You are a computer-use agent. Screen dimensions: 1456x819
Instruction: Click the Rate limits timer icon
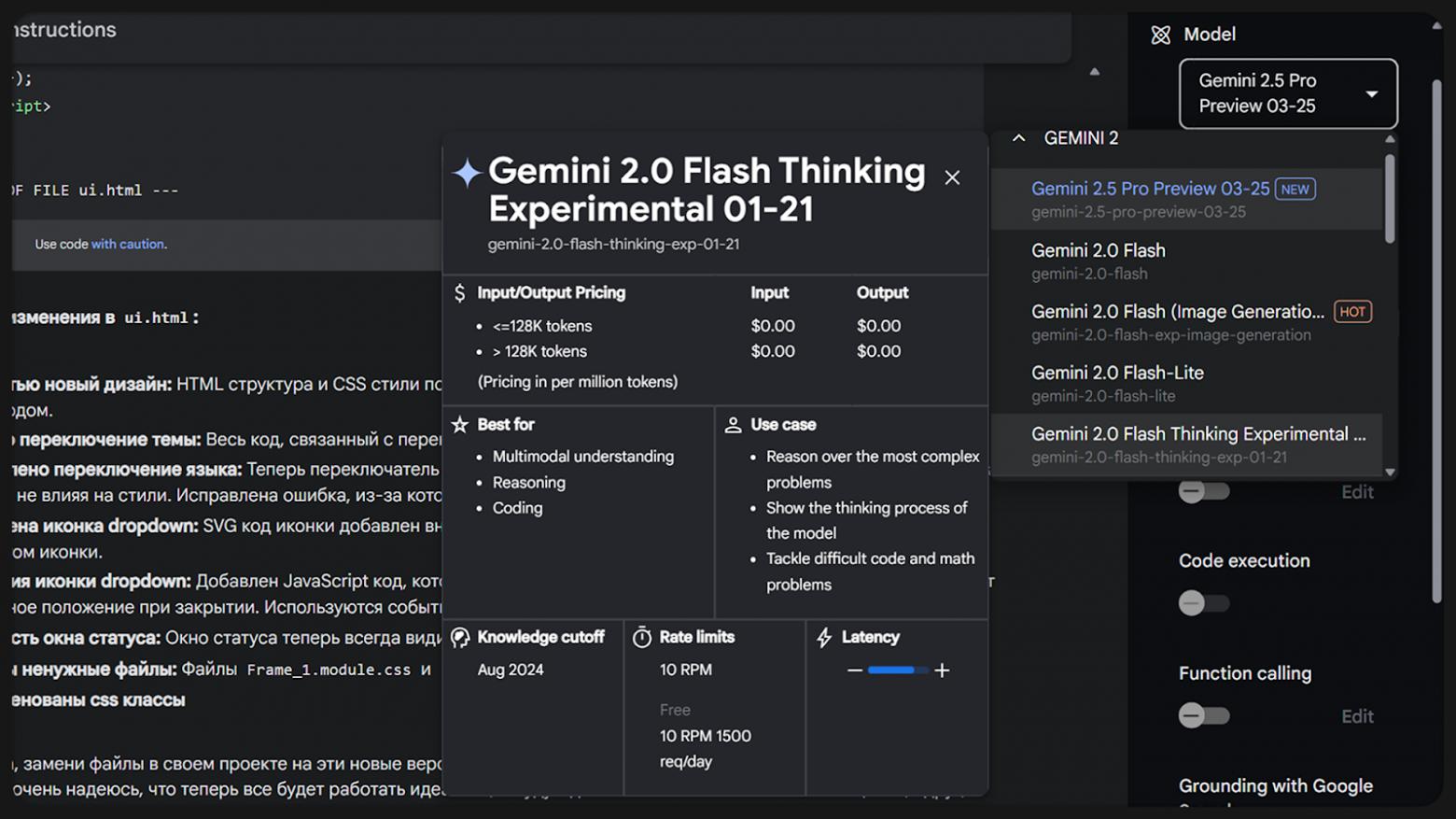[x=642, y=638]
